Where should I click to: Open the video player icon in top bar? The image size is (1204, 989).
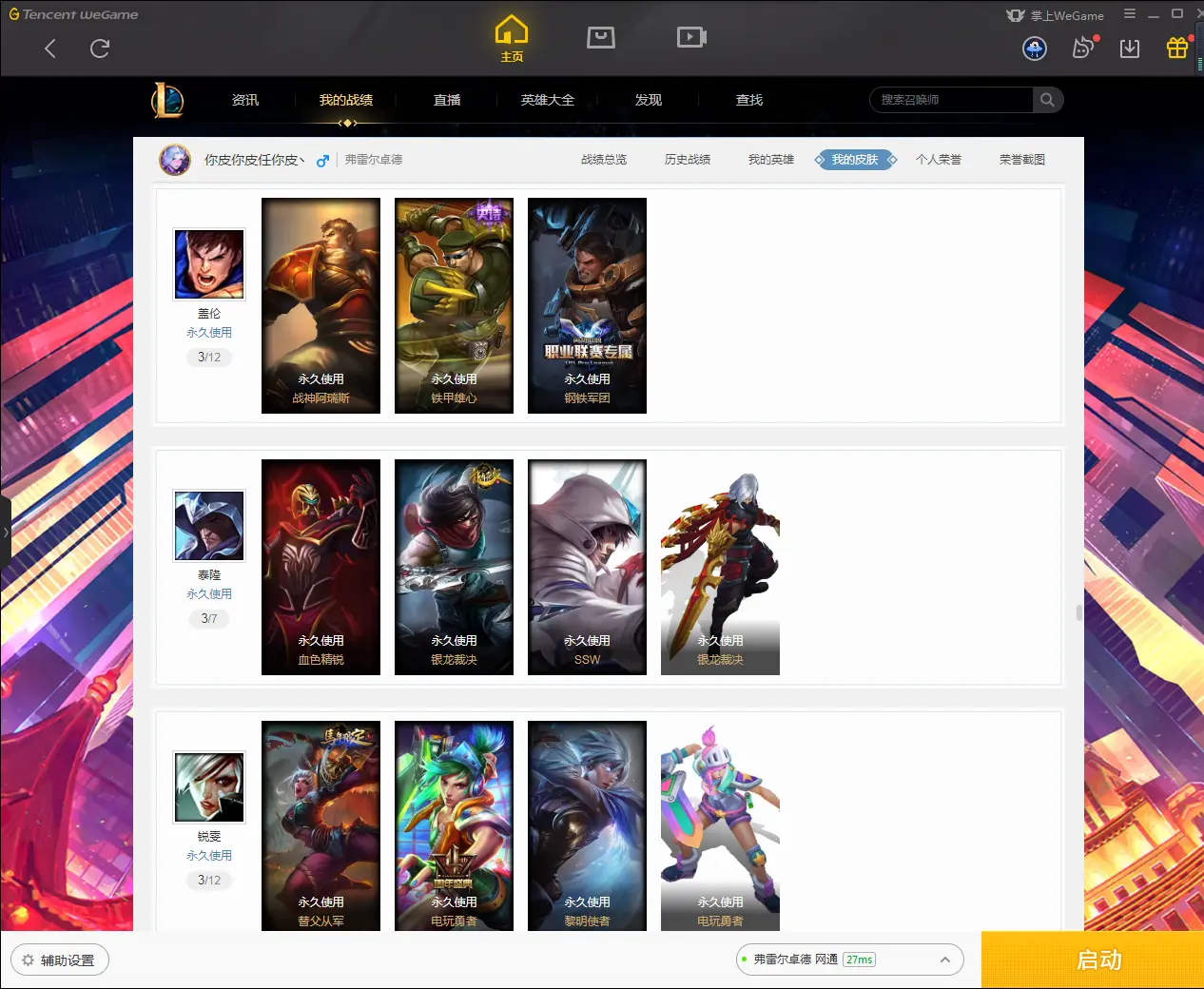click(691, 37)
